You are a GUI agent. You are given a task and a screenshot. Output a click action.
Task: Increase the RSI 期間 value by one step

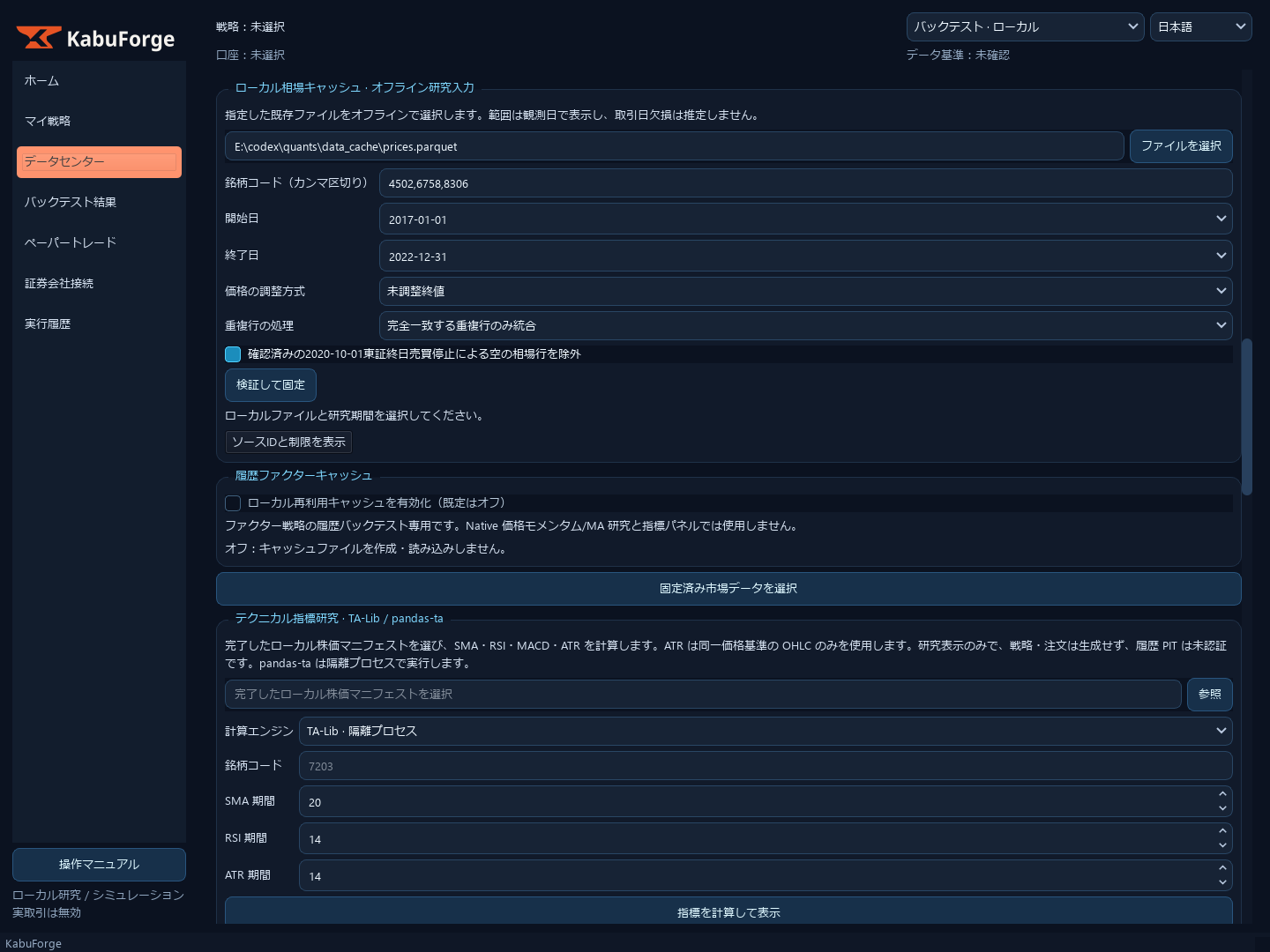coord(1222,831)
